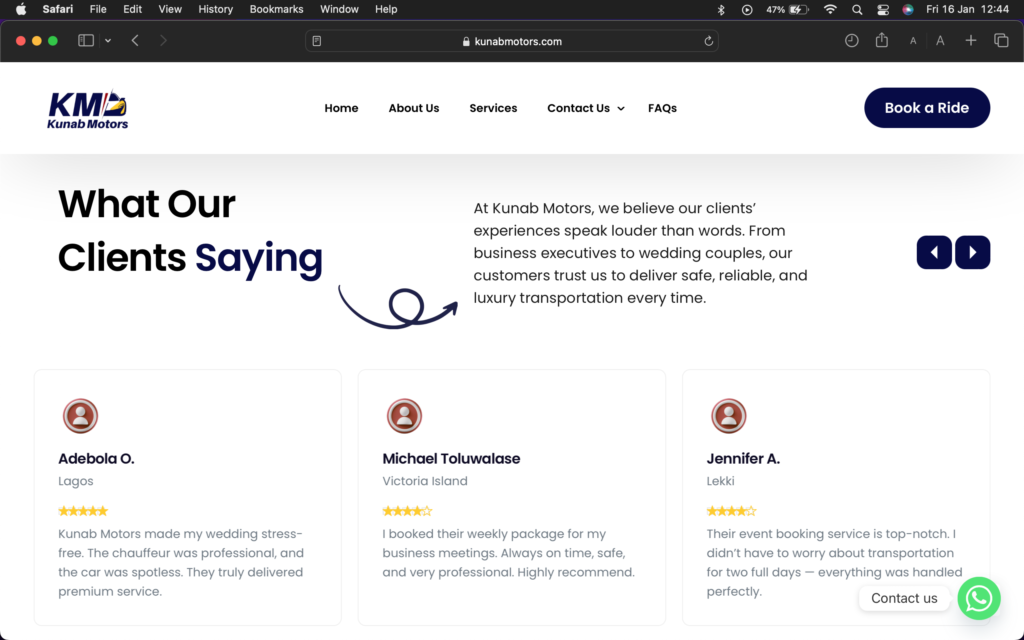1024x640 pixels.
Task: Click Adebola O.'s avatar thumbnail
Action: click(80, 416)
